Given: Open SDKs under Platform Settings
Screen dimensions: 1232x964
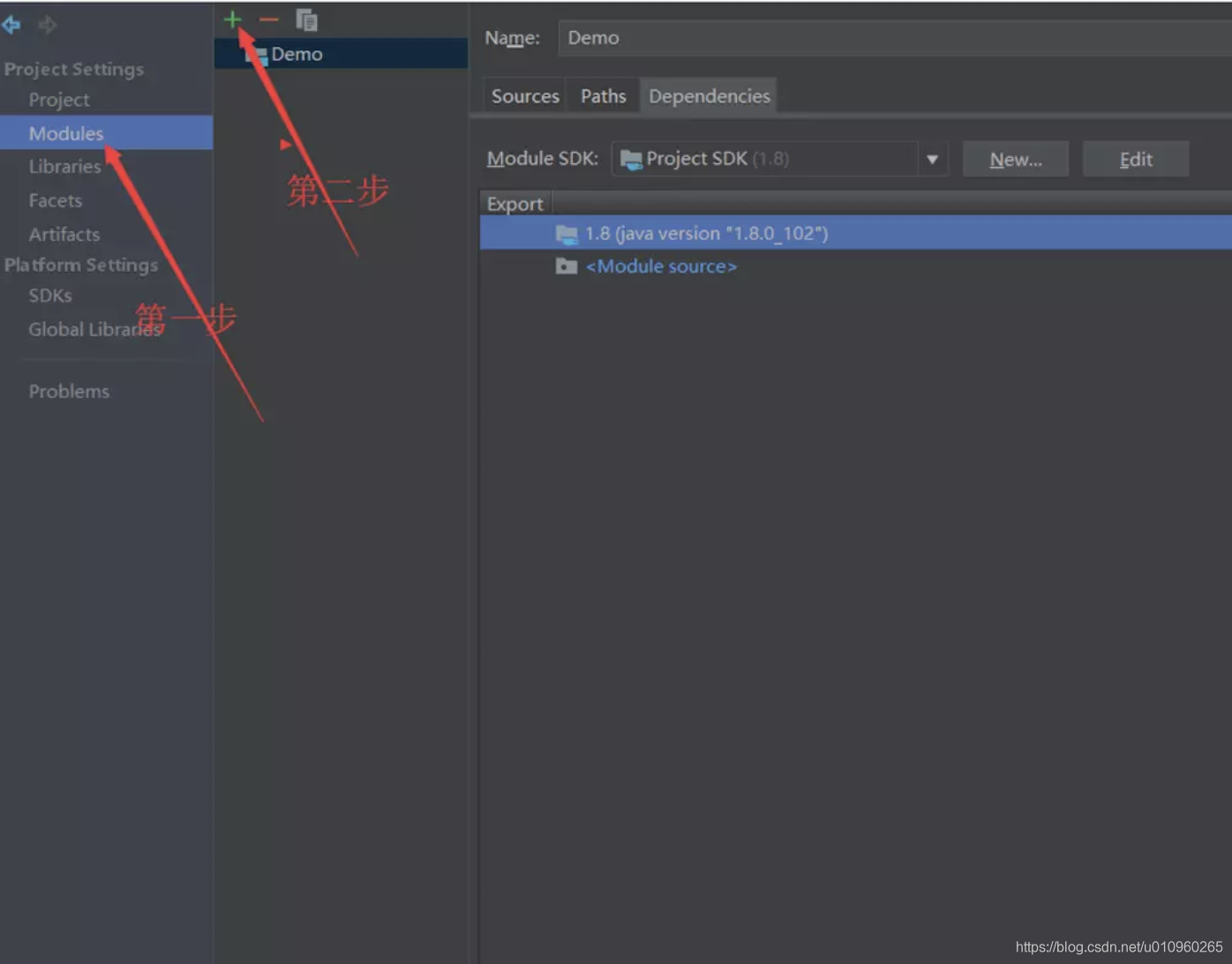Looking at the screenshot, I should click(50, 295).
